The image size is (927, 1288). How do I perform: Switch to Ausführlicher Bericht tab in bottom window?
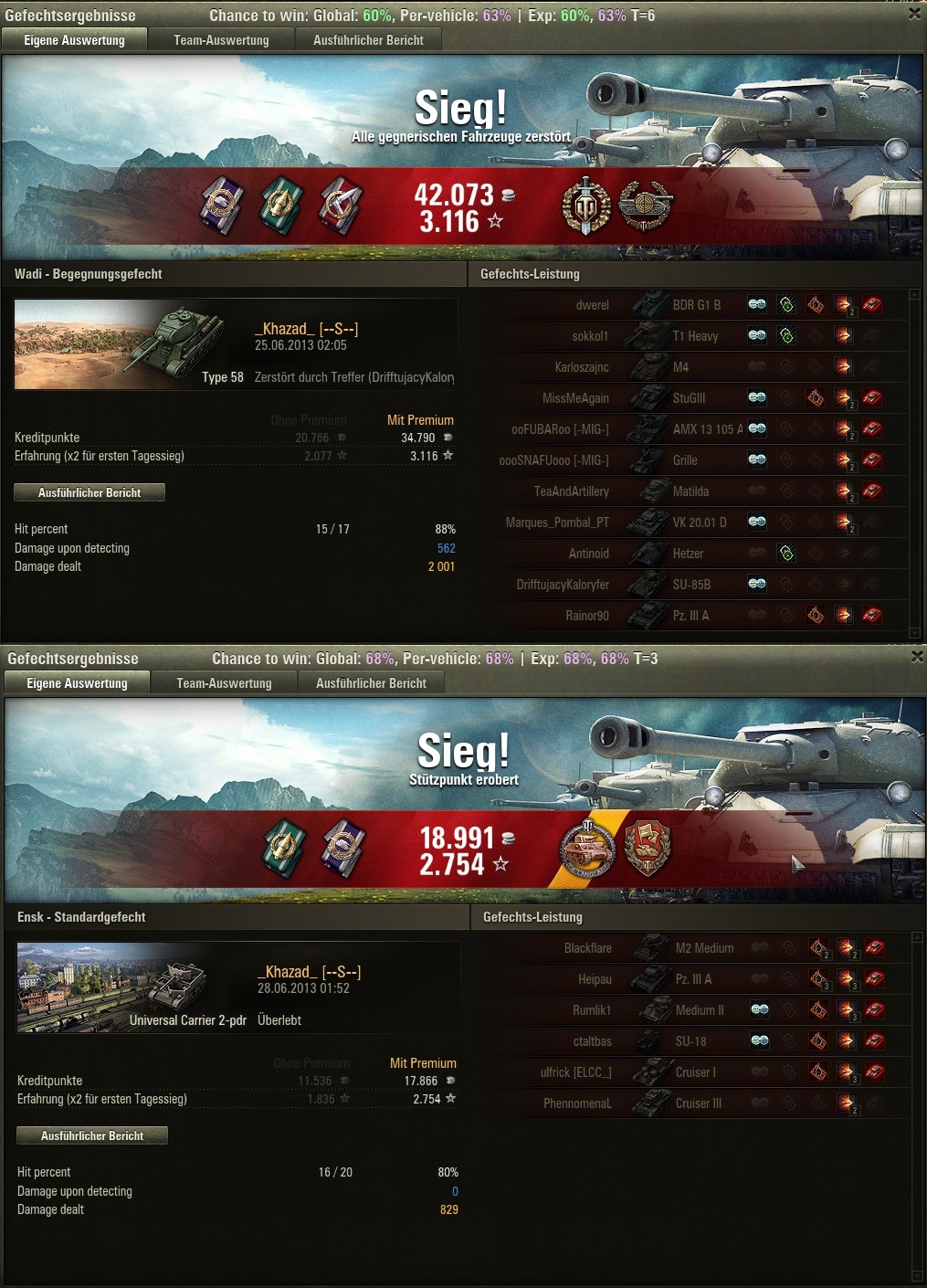coord(371,683)
